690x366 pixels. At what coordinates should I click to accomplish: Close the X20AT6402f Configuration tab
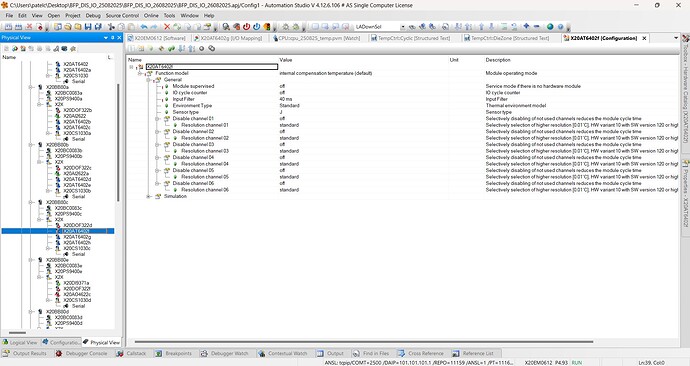tap(644, 38)
